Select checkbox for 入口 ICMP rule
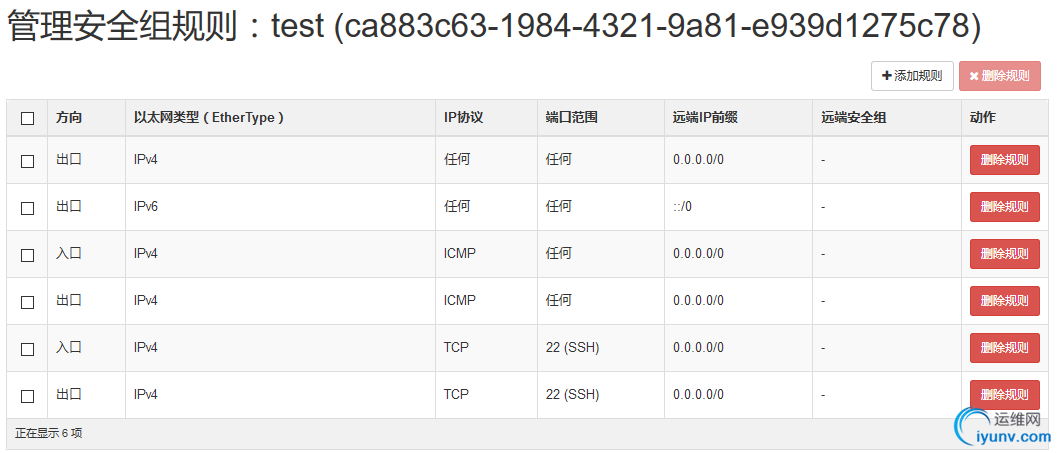The height and width of the screenshot is (453, 1057). tap(28, 255)
